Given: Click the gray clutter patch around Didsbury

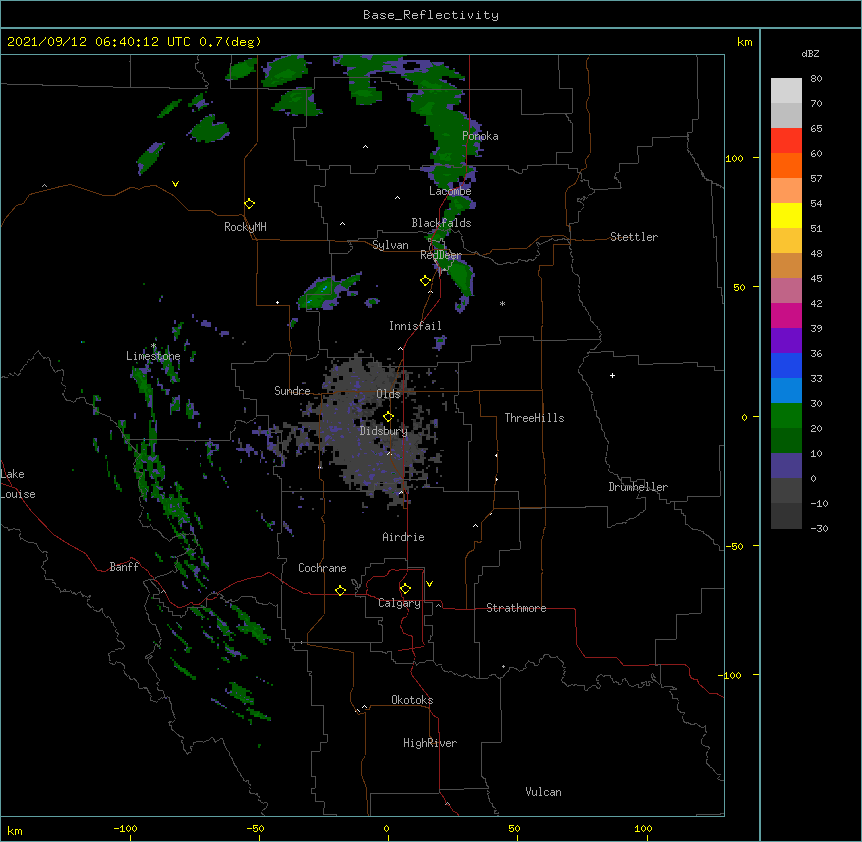Looking at the screenshot, I should click(x=379, y=429).
